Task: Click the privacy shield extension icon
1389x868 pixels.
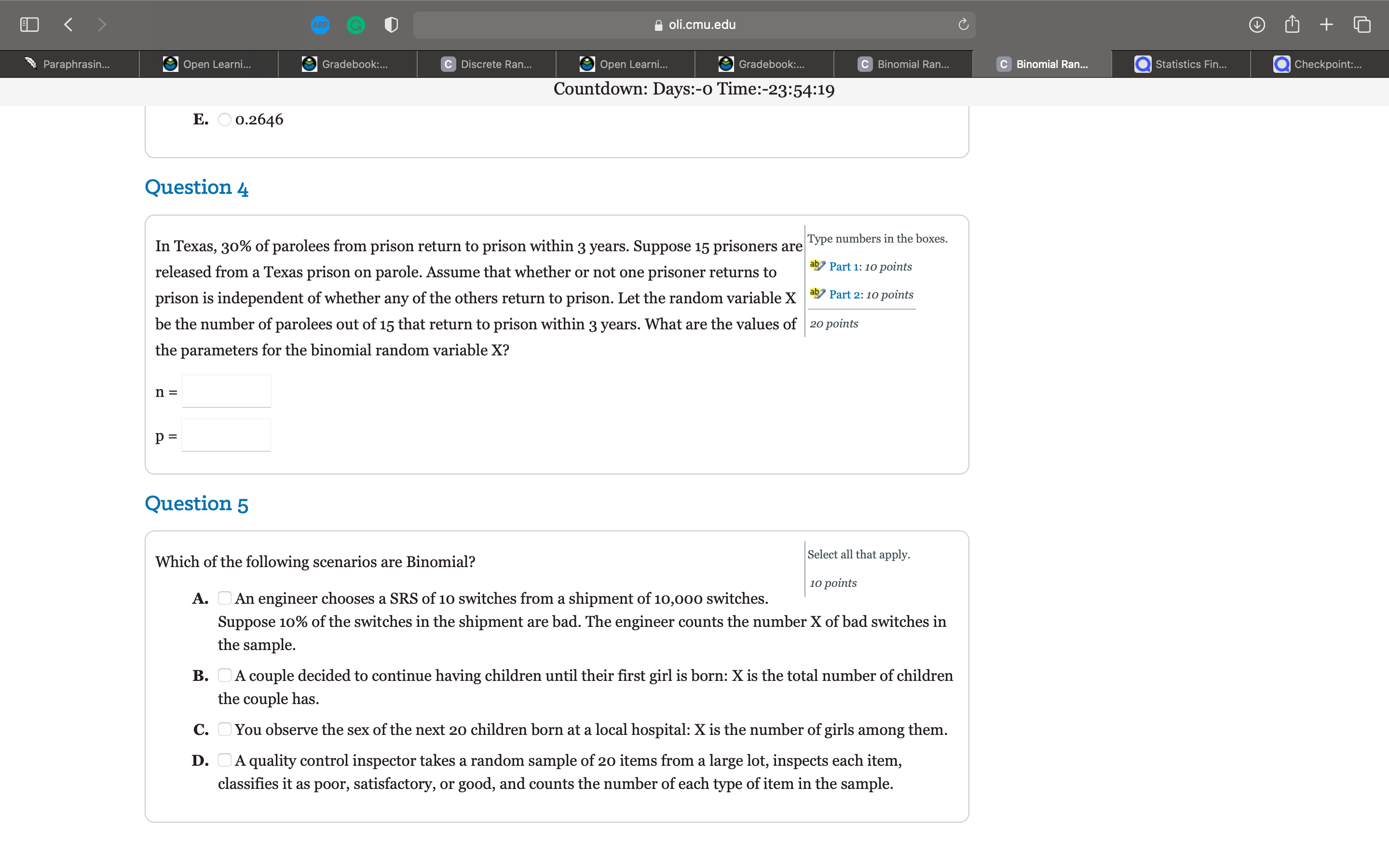Action: tap(391, 24)
